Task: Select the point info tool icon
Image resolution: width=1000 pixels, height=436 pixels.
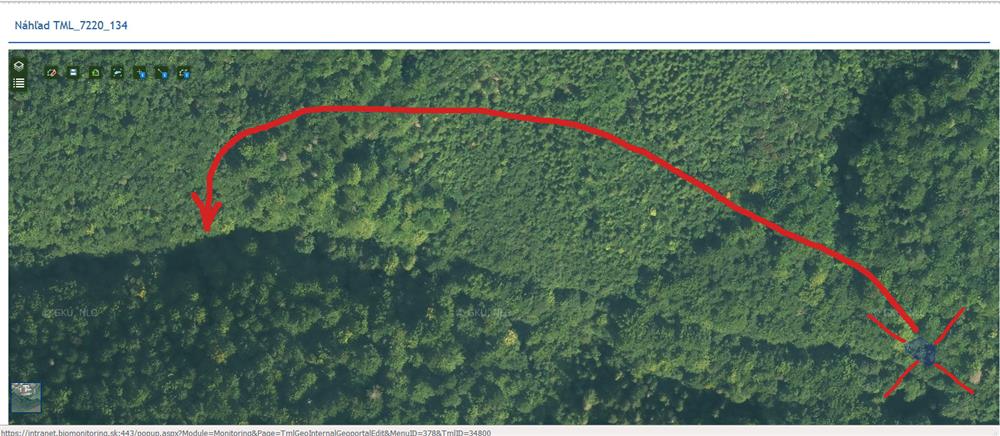Action: tap(140, 74)
